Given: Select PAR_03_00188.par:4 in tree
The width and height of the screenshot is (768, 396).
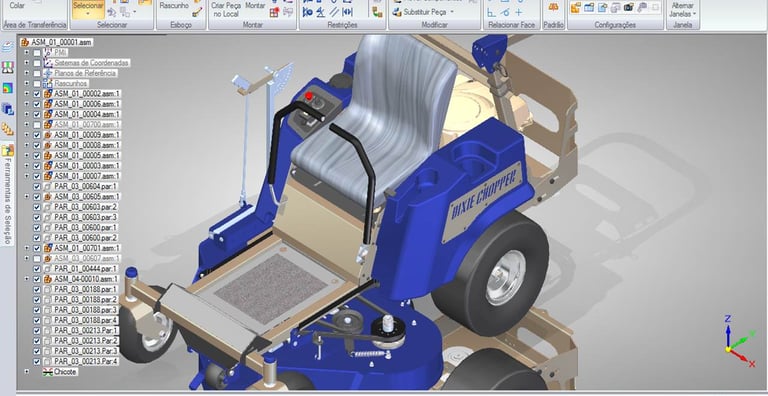Looking at the screenshot, I should point(86,320).
